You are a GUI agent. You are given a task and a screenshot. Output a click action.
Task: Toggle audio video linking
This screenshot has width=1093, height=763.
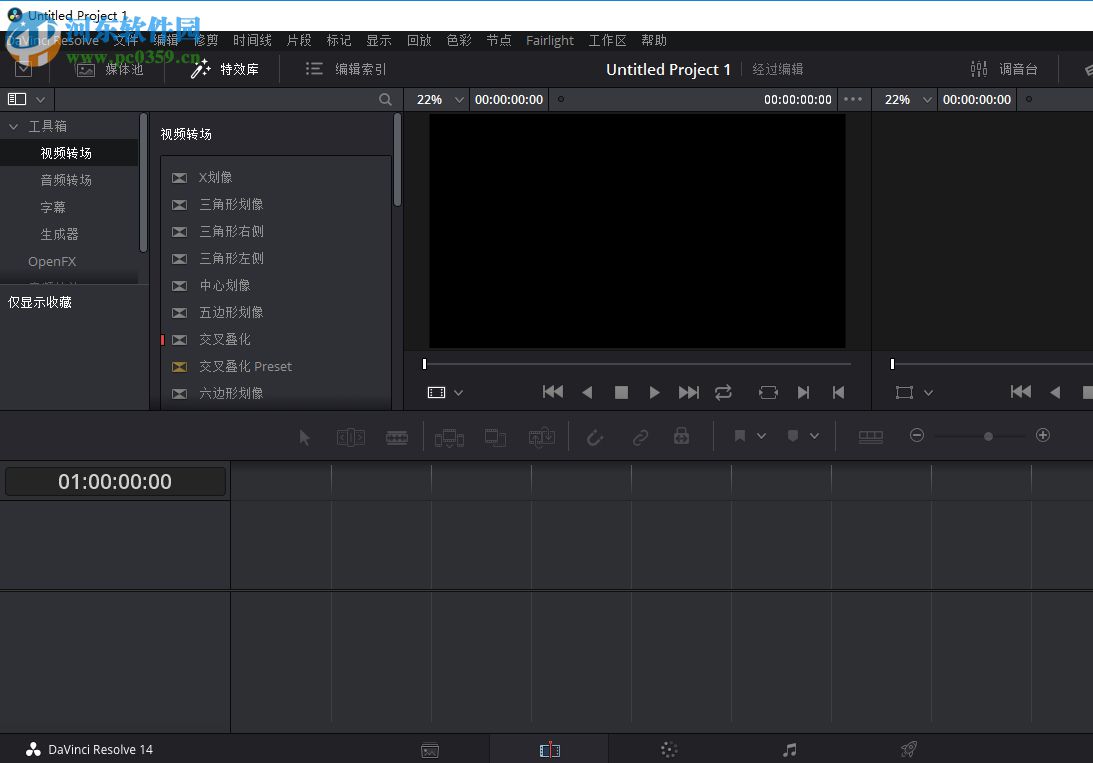coord(641,437)
